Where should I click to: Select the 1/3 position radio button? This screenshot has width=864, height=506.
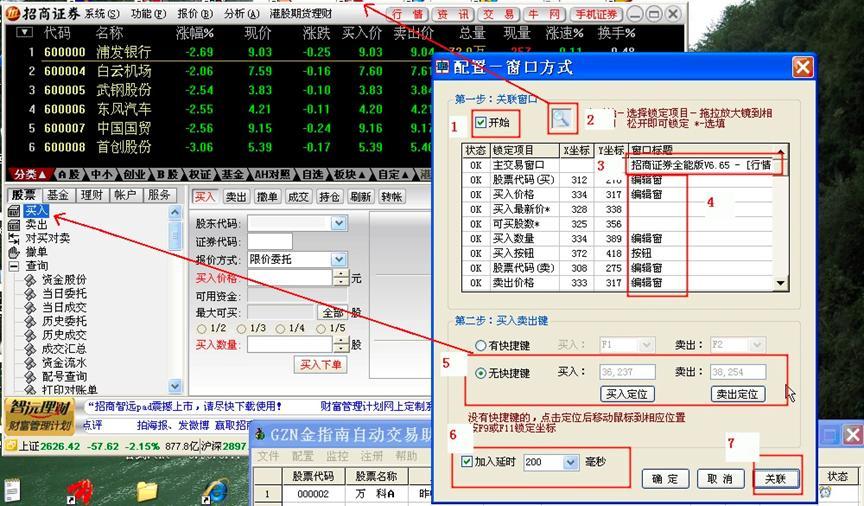coord(241,329)
